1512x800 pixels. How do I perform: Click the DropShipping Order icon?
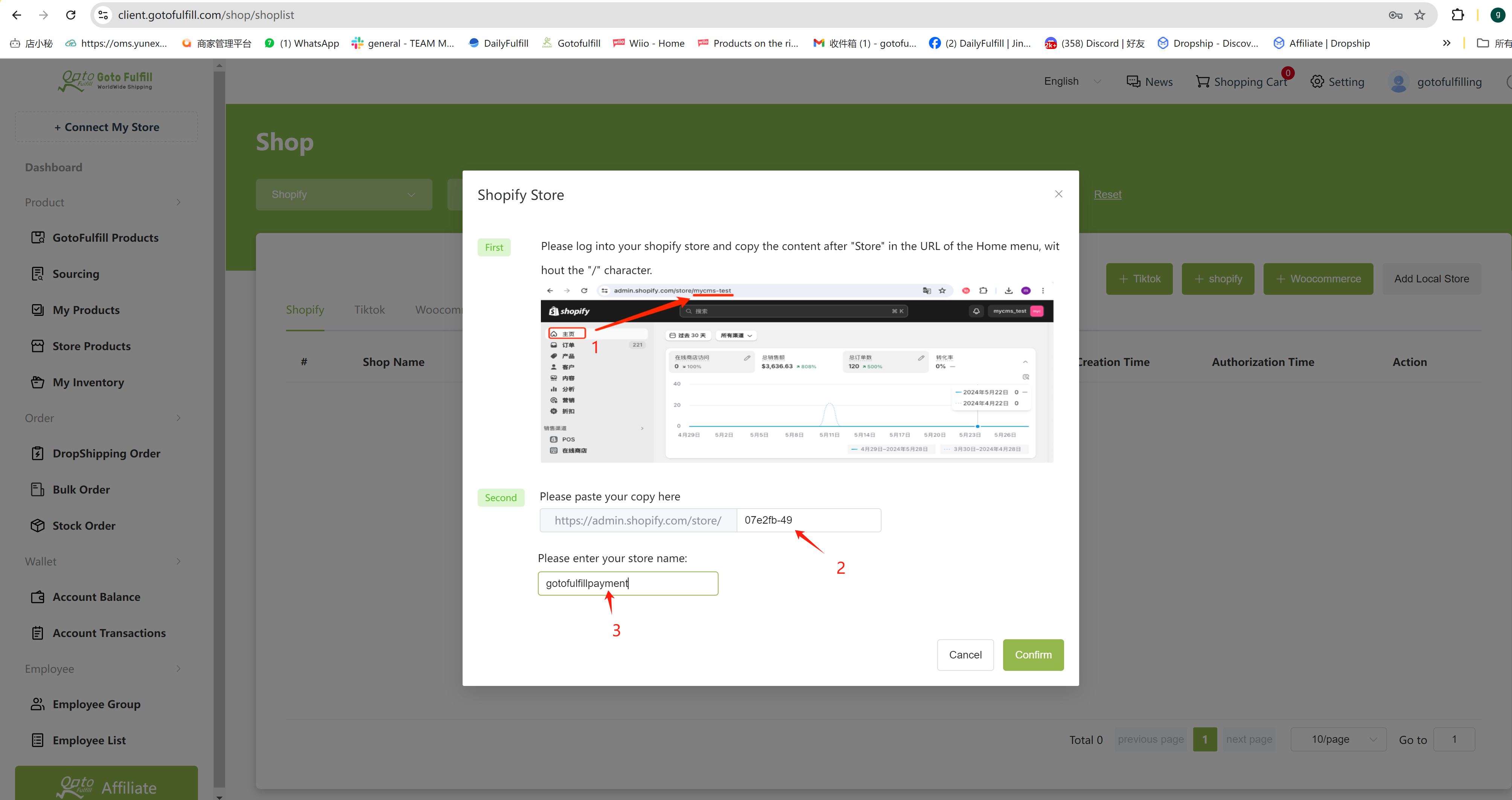[x=38, y=453]
